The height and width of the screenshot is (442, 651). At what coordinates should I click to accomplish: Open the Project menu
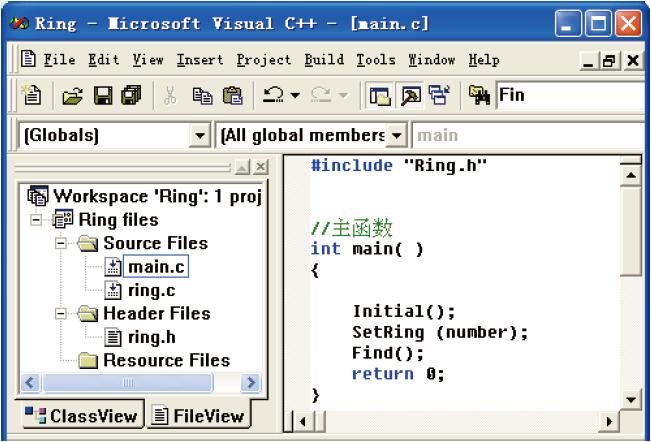tap(264, 60)
